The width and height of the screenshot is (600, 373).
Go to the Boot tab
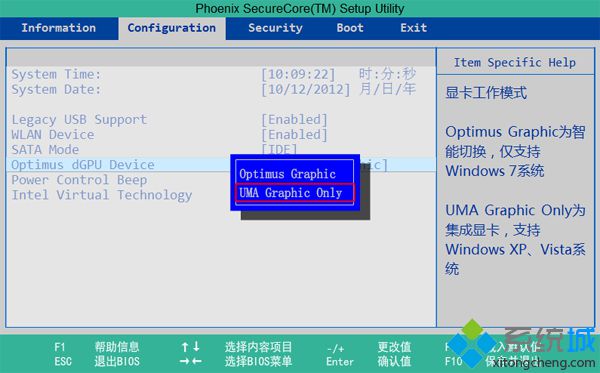click(x=350, y=28)
